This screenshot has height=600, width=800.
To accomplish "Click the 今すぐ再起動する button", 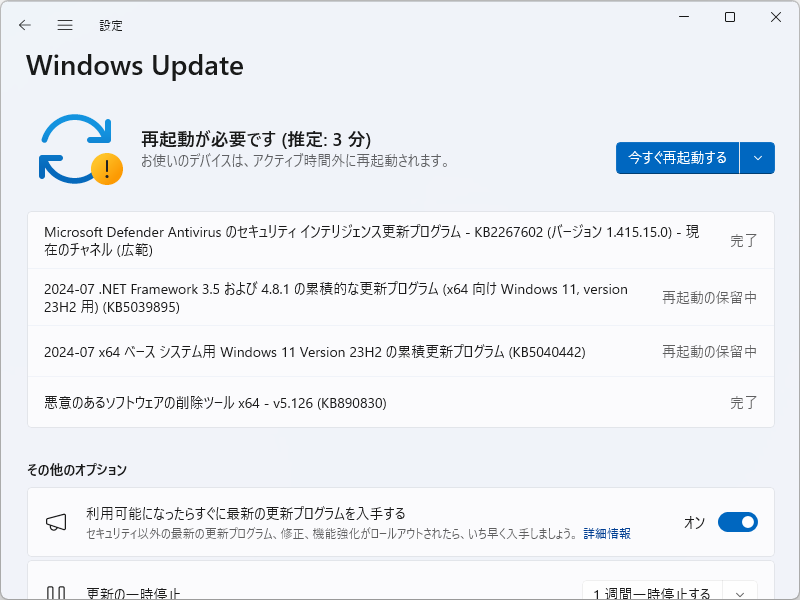I will (677, 157).
